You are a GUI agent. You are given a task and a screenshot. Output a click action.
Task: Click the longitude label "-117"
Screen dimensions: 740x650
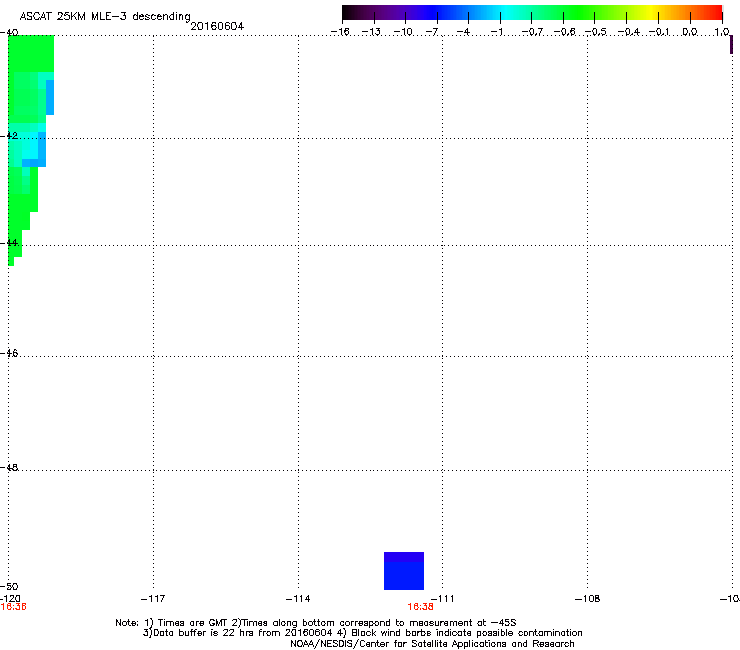point(153,599)
